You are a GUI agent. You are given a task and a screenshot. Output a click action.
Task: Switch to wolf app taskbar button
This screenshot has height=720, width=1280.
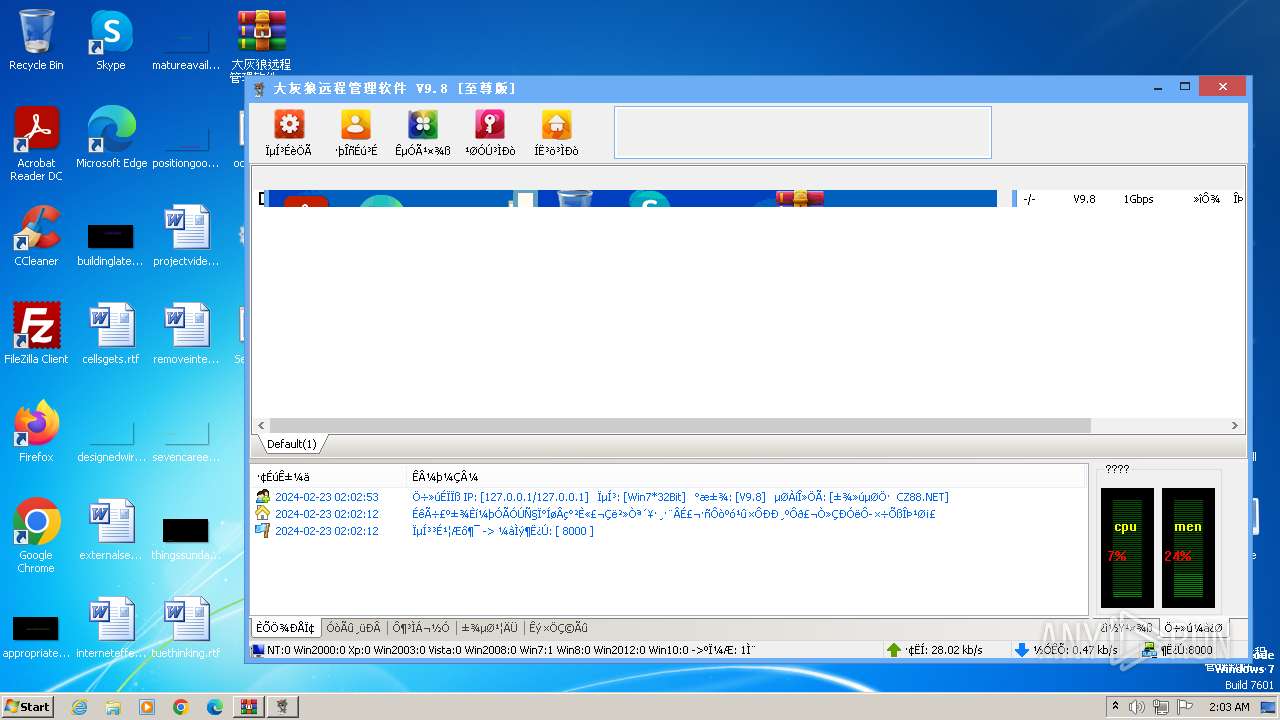point(284,707)
